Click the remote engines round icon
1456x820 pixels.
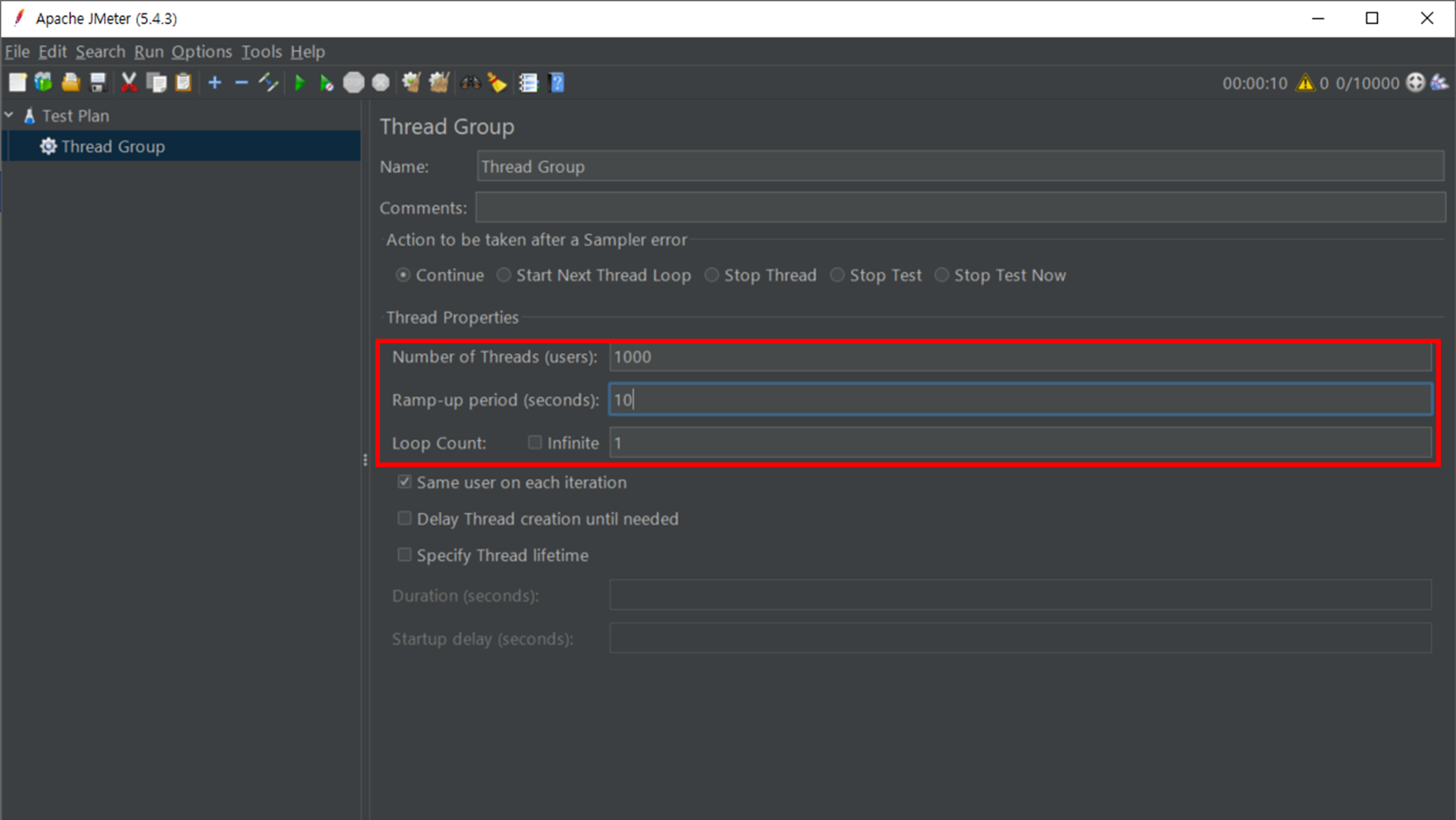click(1416, 82)
